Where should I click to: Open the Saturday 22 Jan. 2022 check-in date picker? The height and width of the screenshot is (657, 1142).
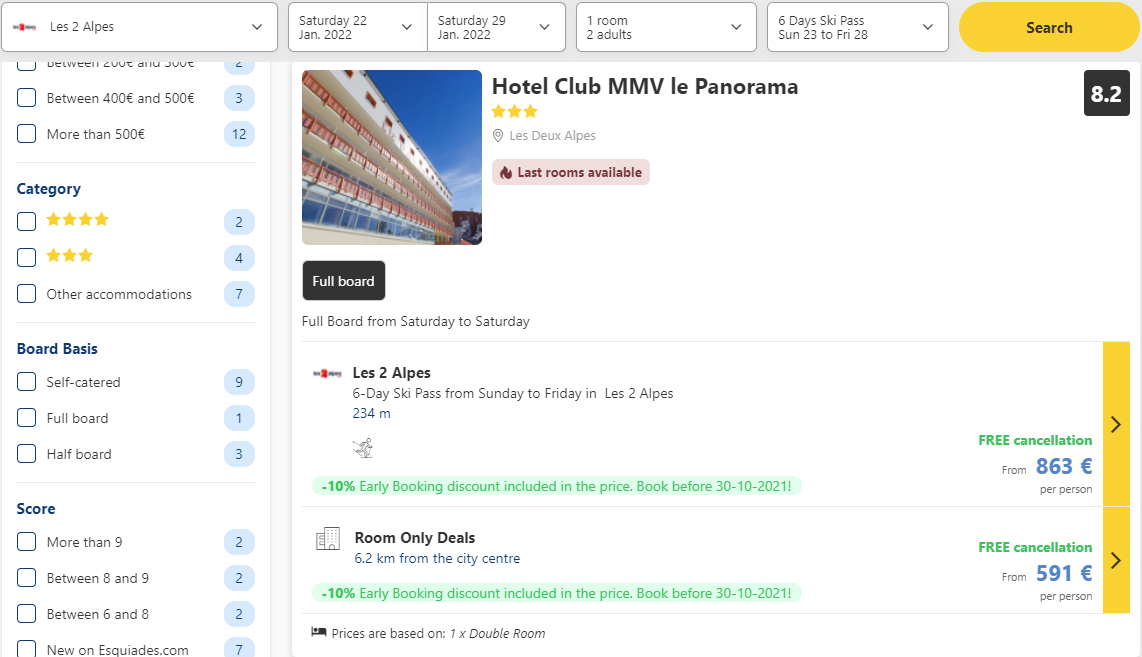tap(358, 27)
